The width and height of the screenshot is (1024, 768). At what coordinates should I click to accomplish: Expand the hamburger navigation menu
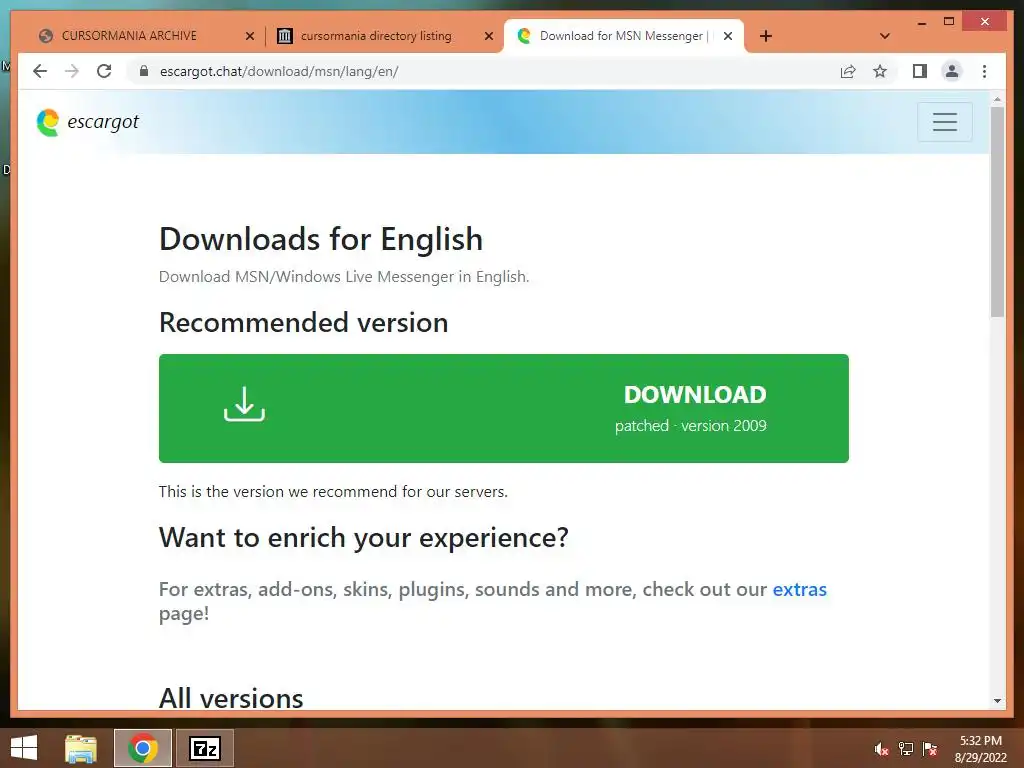point(944,121)
